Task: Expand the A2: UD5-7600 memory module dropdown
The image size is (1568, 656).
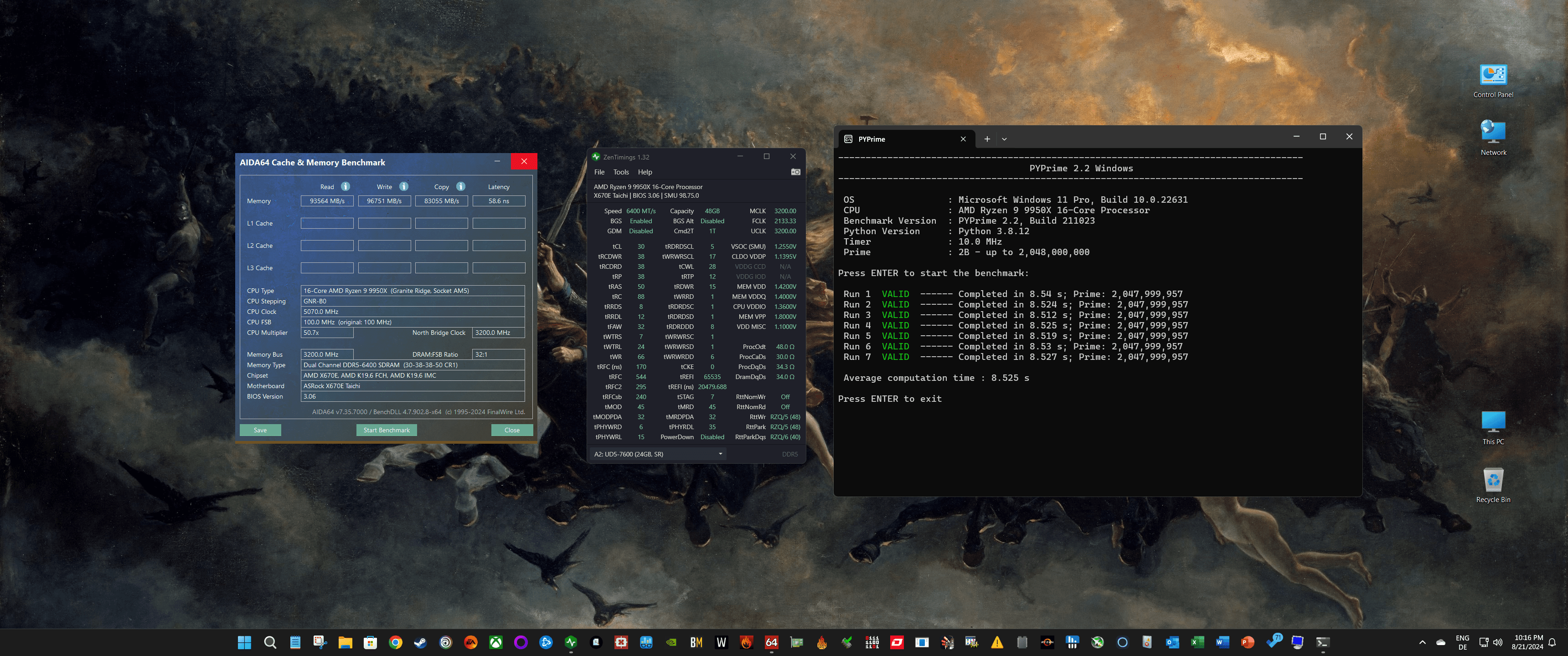Action: (720, 454)
